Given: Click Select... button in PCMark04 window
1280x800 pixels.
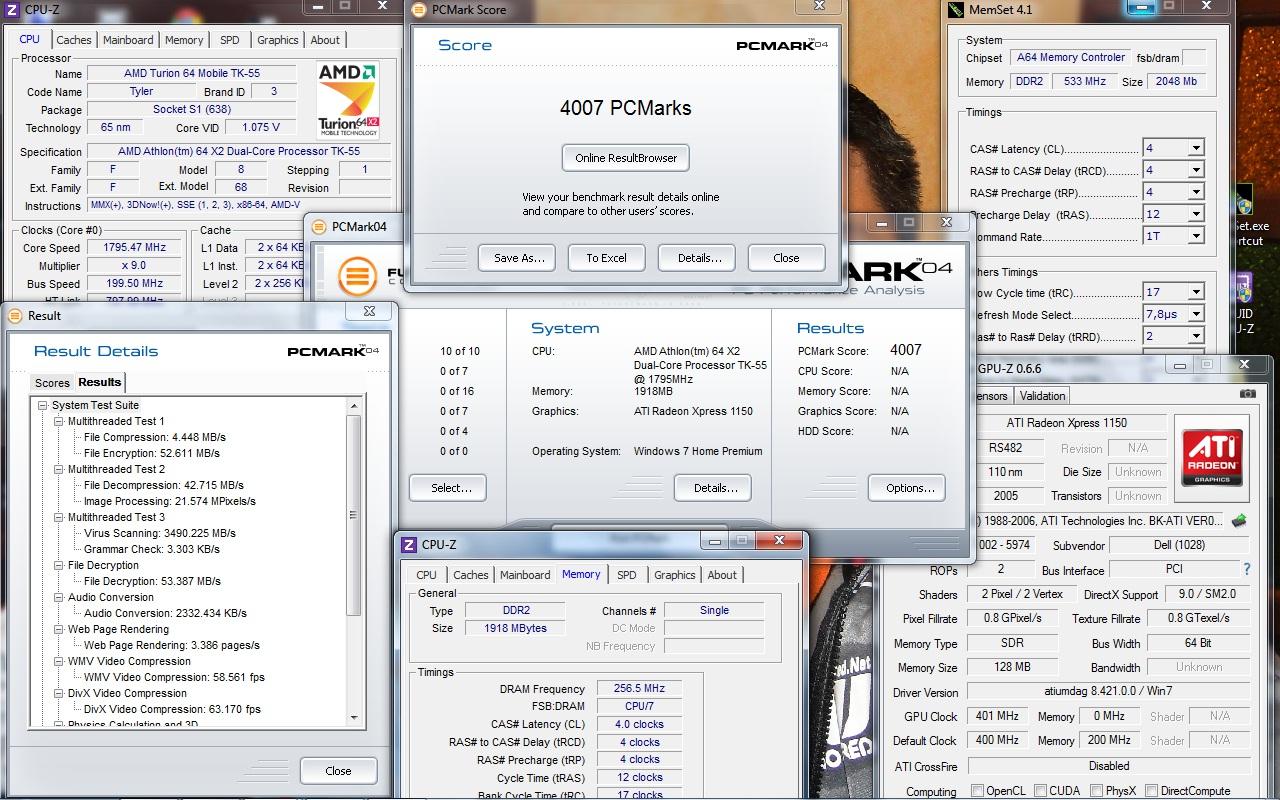Looking at the screenshot, I should (x=448, y=488).
